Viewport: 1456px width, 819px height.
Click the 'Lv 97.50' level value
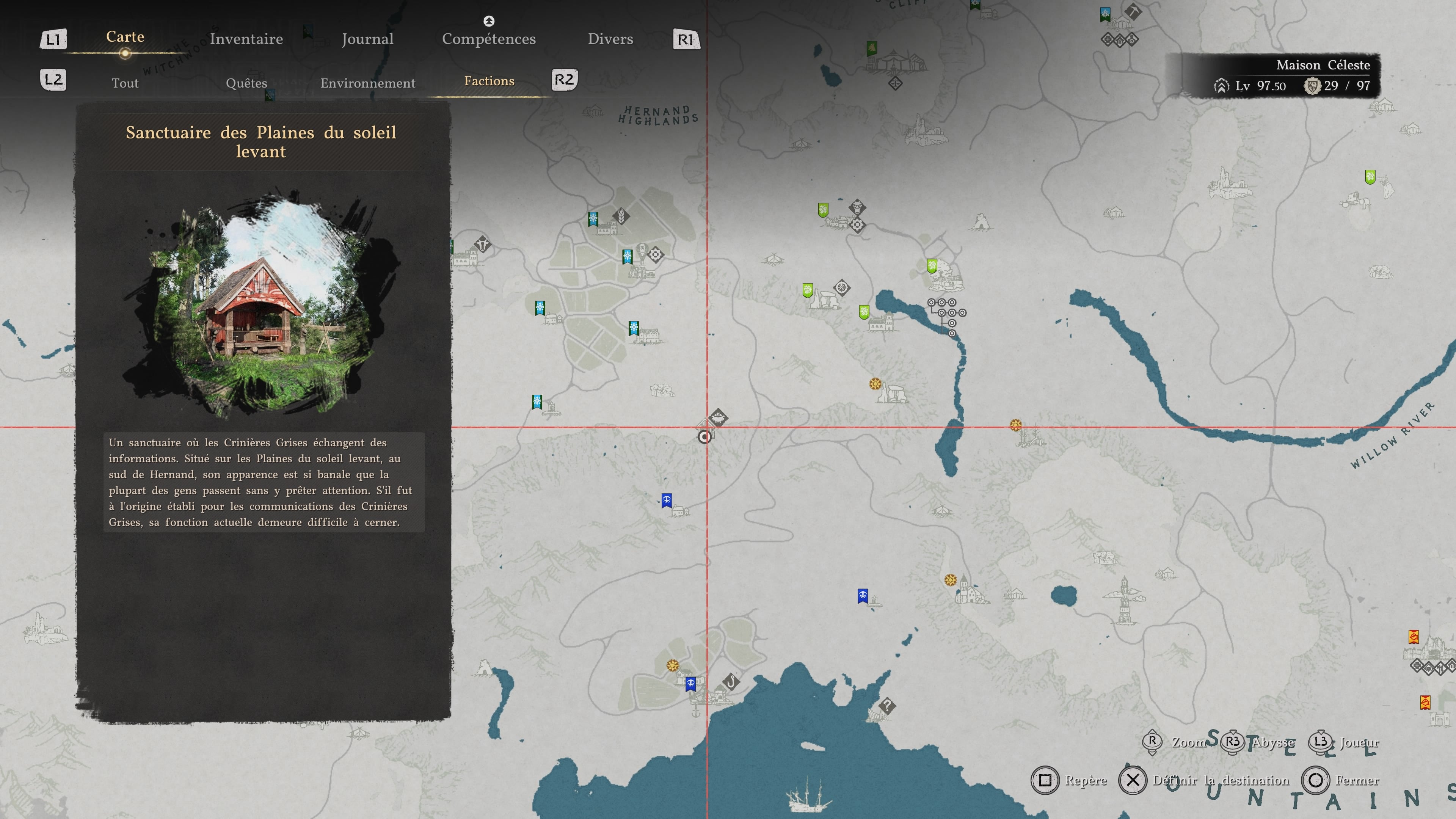(1260, 86)
